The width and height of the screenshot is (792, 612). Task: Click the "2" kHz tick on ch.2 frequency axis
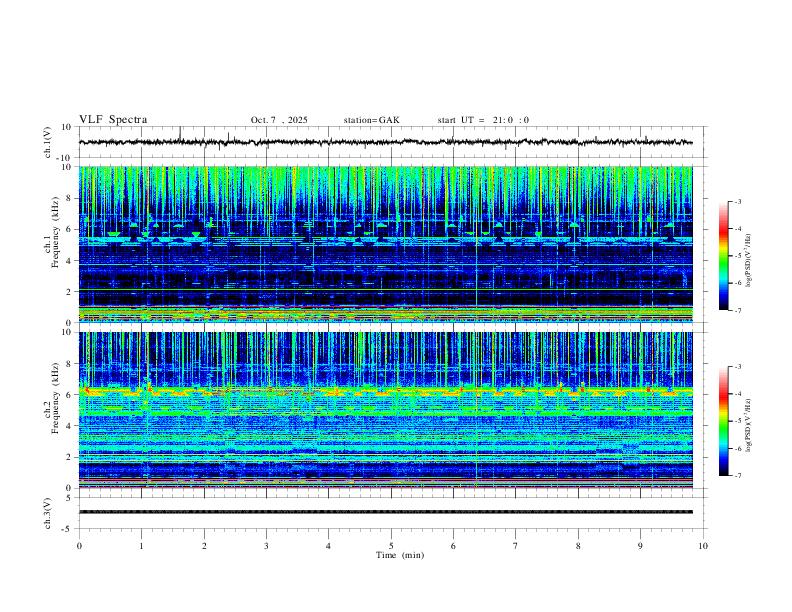pyautogui.click(x=68, y=457)
